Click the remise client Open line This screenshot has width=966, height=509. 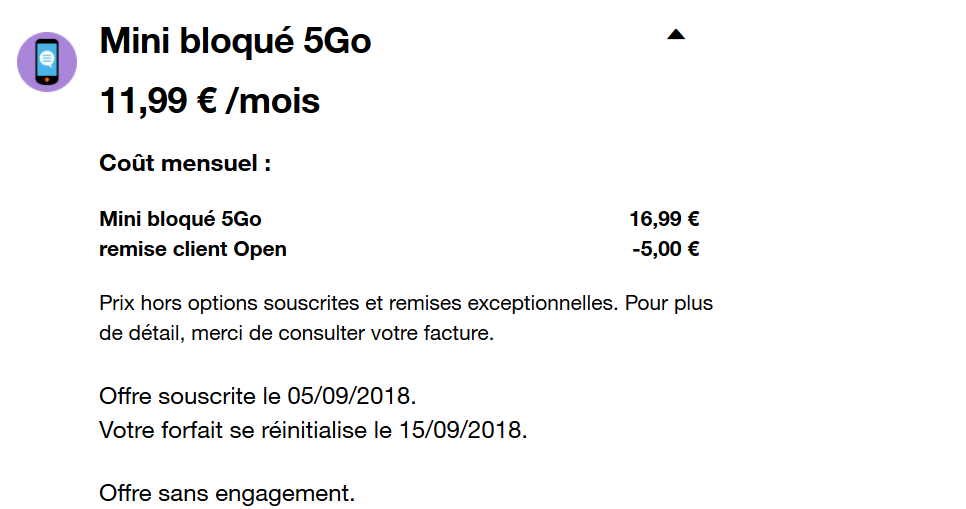pyautogui.click(x=193, y=249)
